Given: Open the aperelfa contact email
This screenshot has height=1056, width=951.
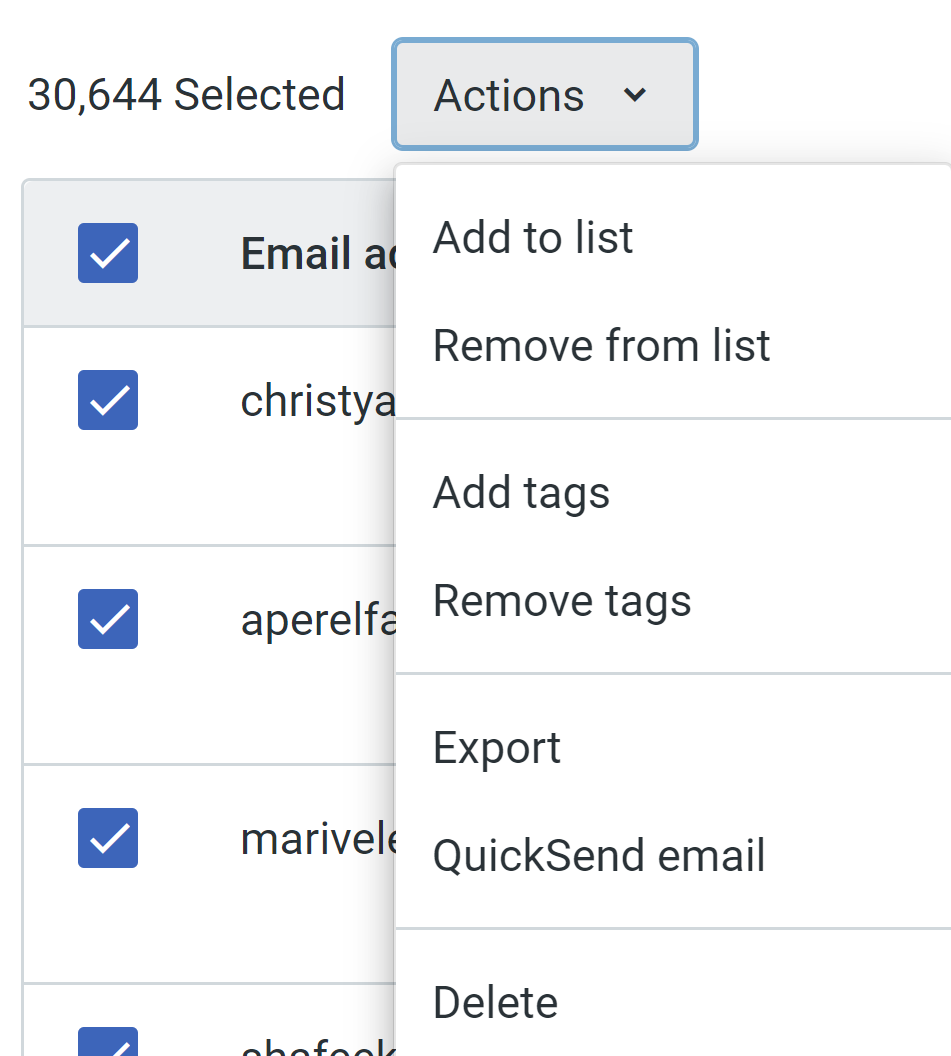Looking at the screenshot, I should [x=318, y=620].
